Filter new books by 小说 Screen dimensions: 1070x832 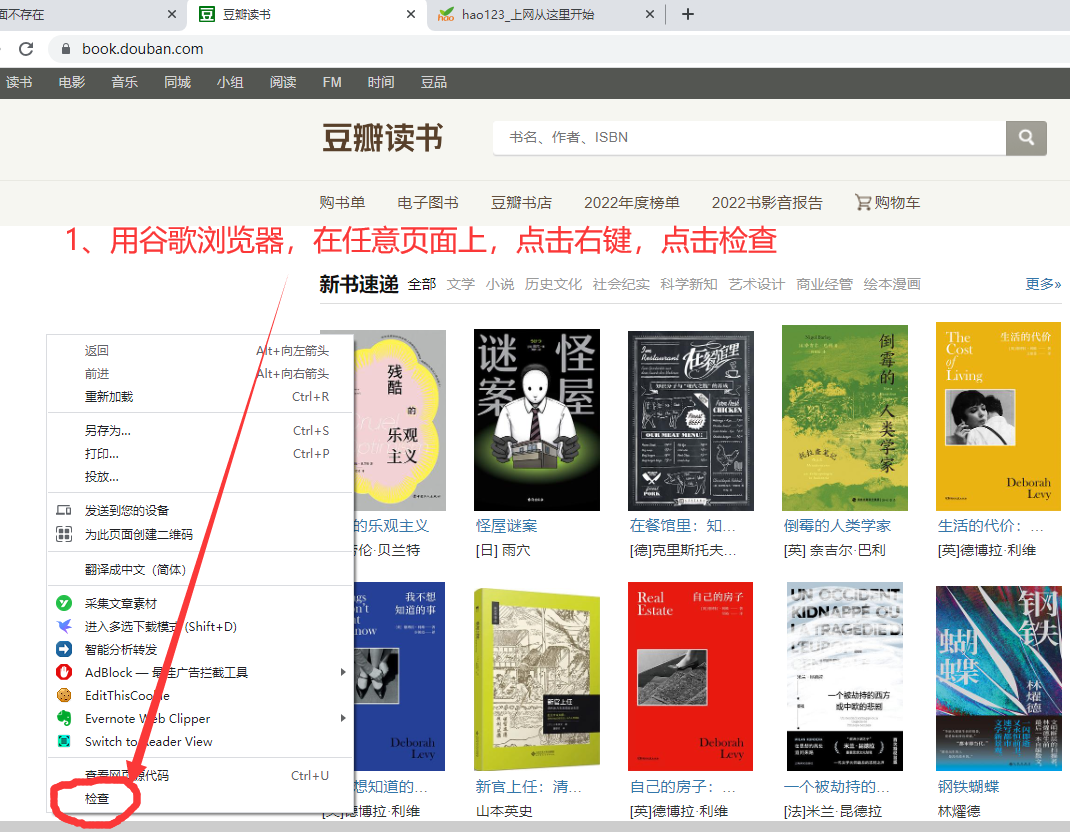500,284
